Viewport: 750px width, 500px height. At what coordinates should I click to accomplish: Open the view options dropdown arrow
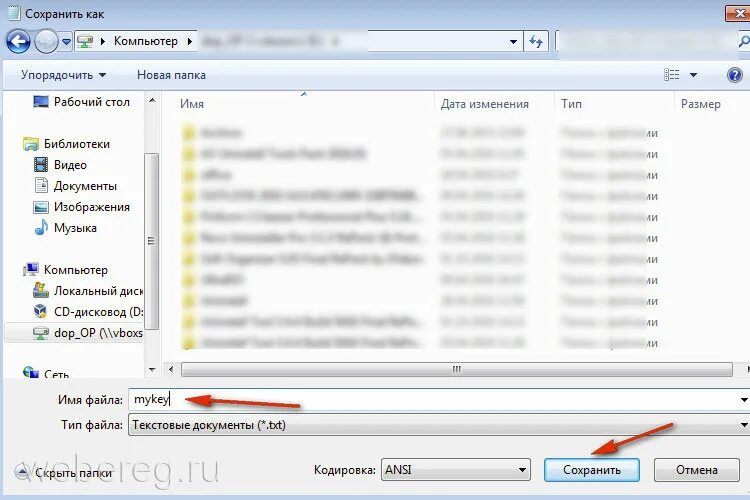pos(693,75)
